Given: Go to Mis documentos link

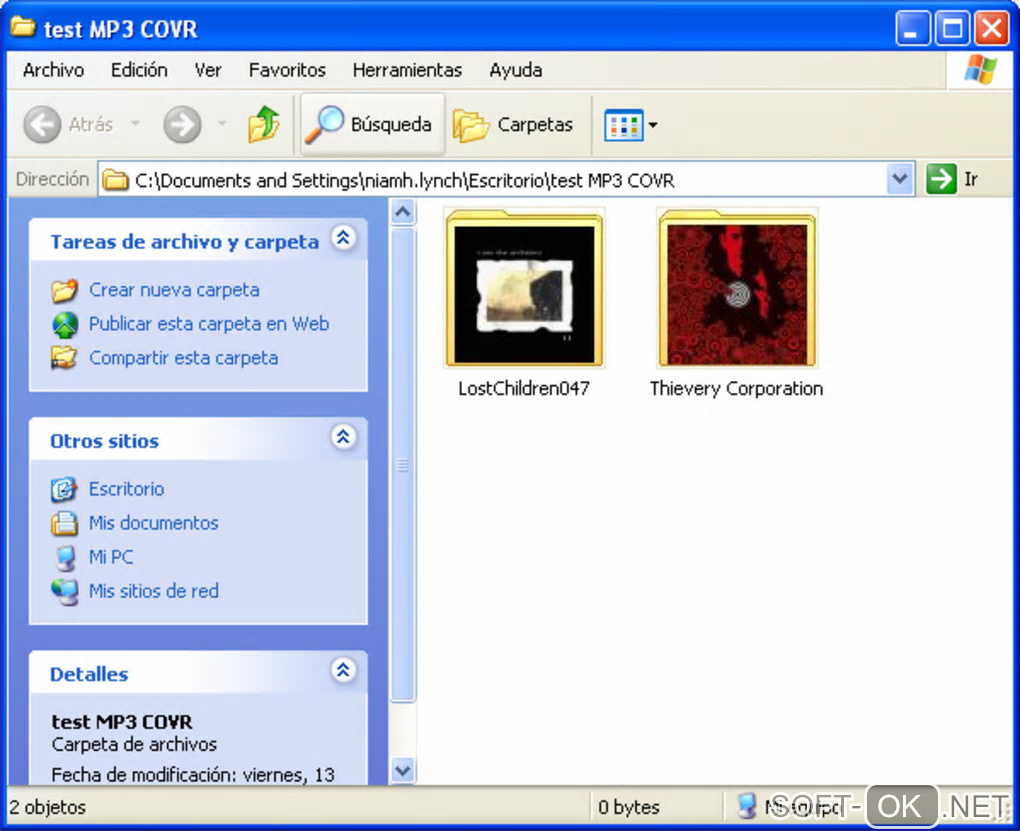Looking at the screenshot, I should (154, 523).
